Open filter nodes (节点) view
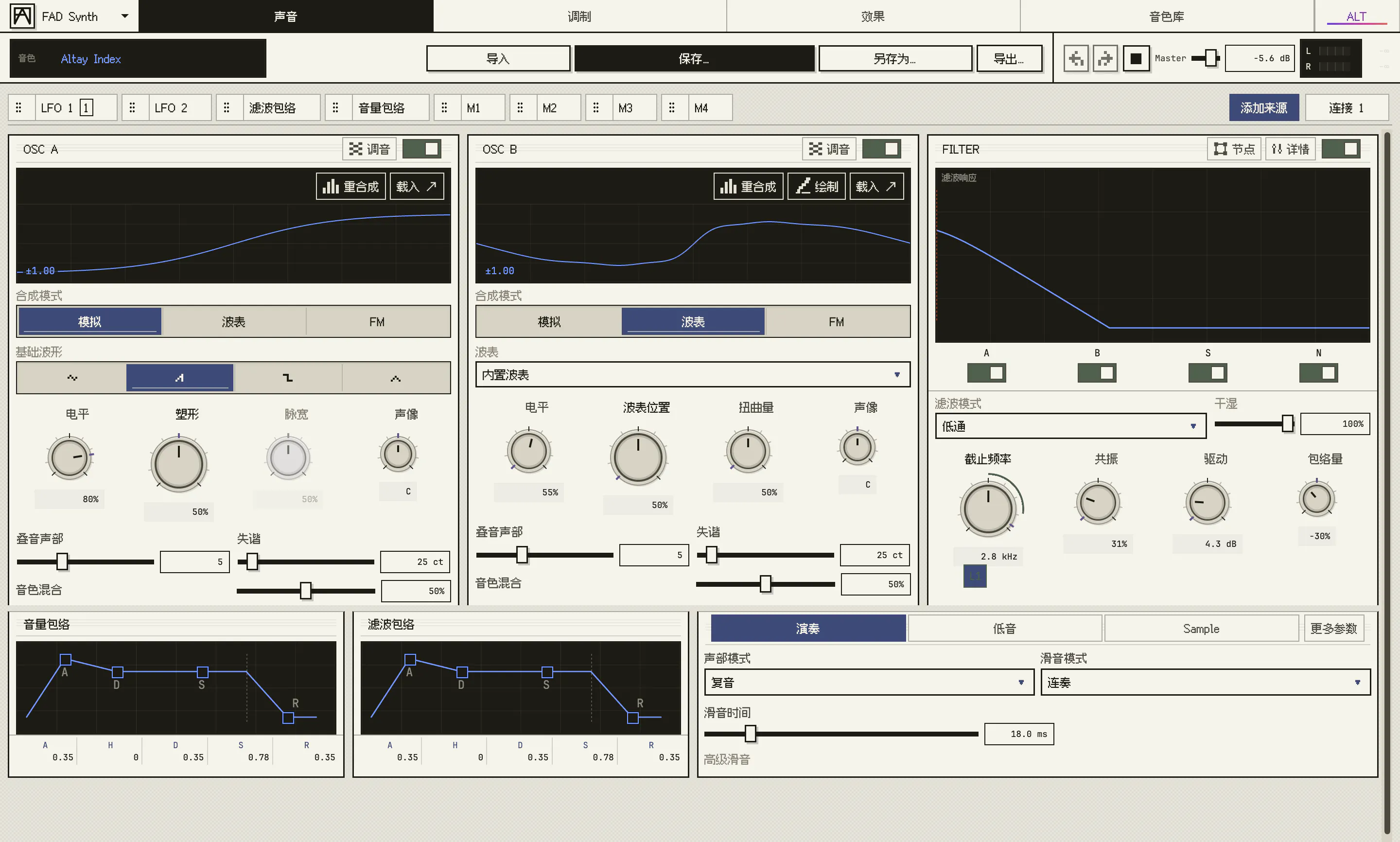Screen dimensions: 1400x842 [1234, 149]
